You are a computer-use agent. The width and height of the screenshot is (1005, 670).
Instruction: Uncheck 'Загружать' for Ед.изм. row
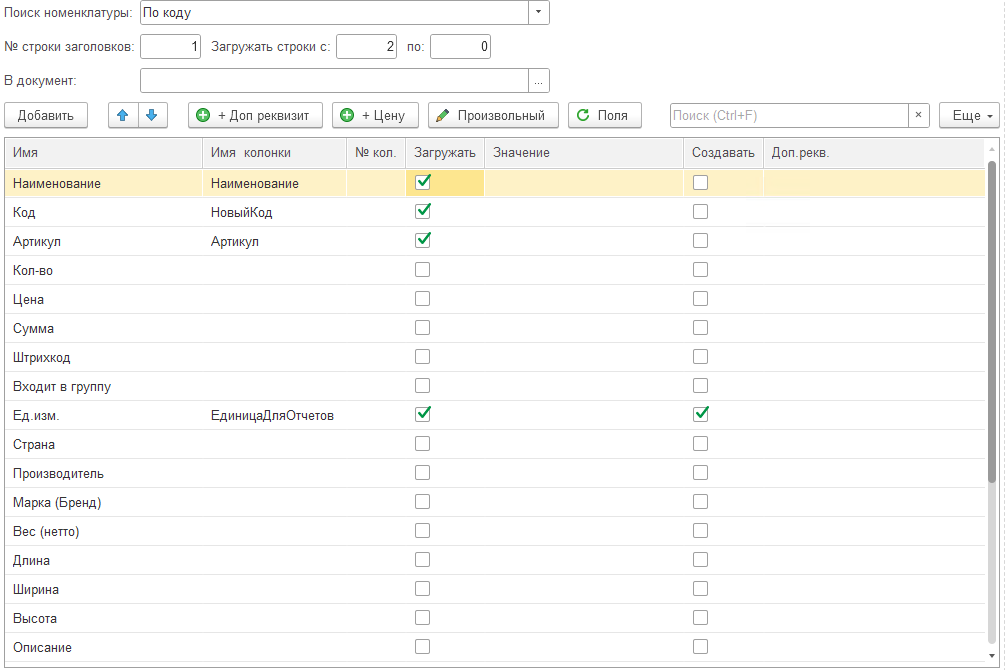click(x=422, y=414)
